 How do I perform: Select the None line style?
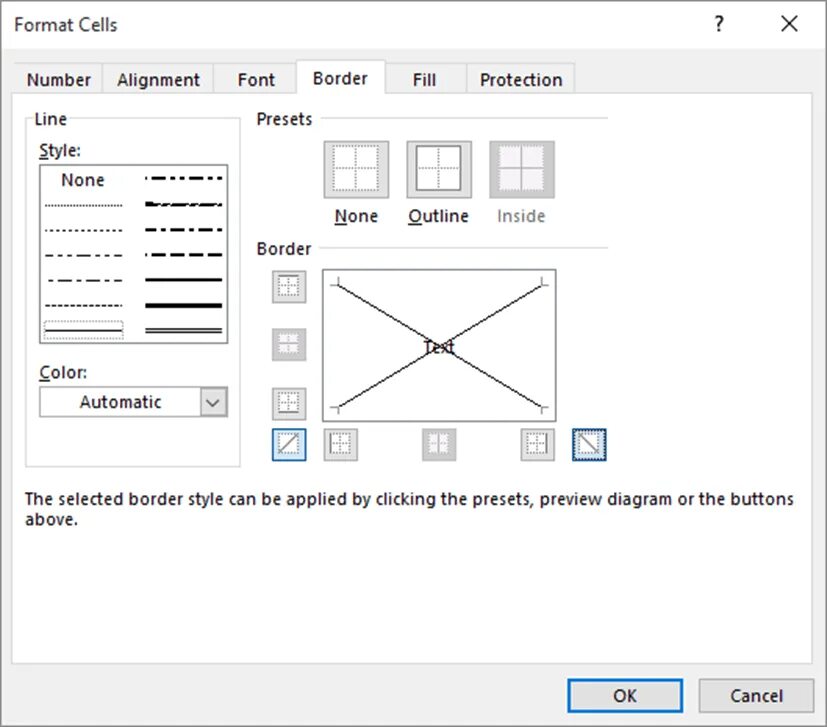click(83, 180)
